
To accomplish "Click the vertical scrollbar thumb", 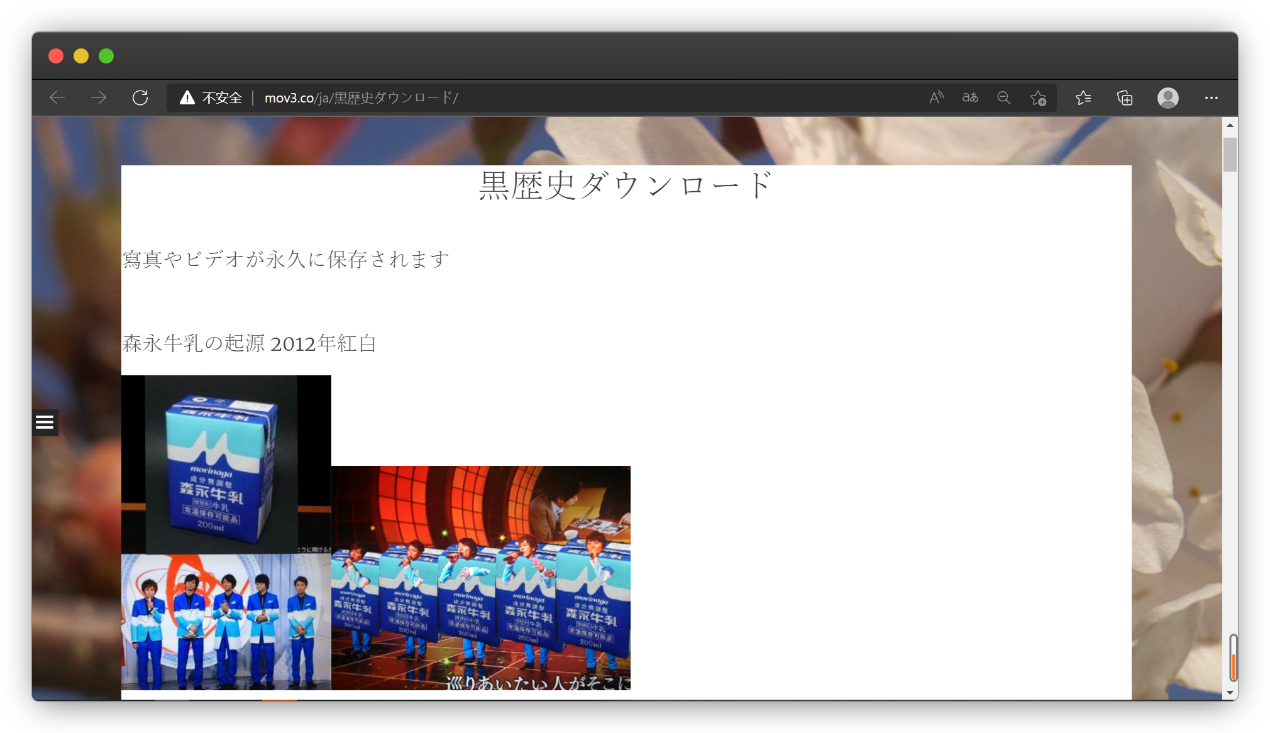I will tap(1230, 155).
